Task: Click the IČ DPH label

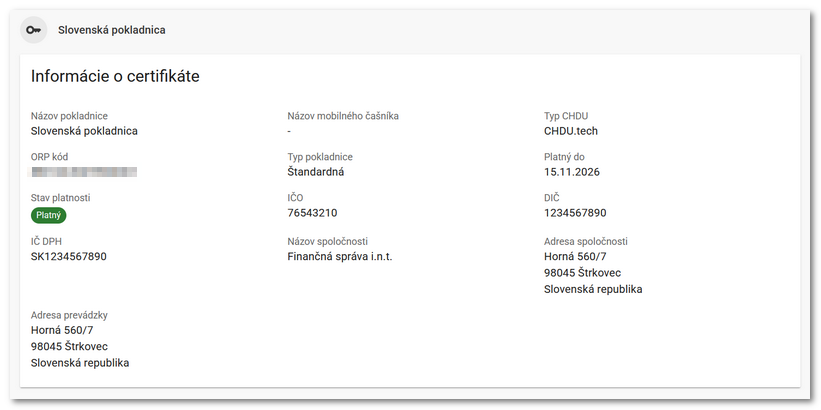Action: [x=46, y=241]
